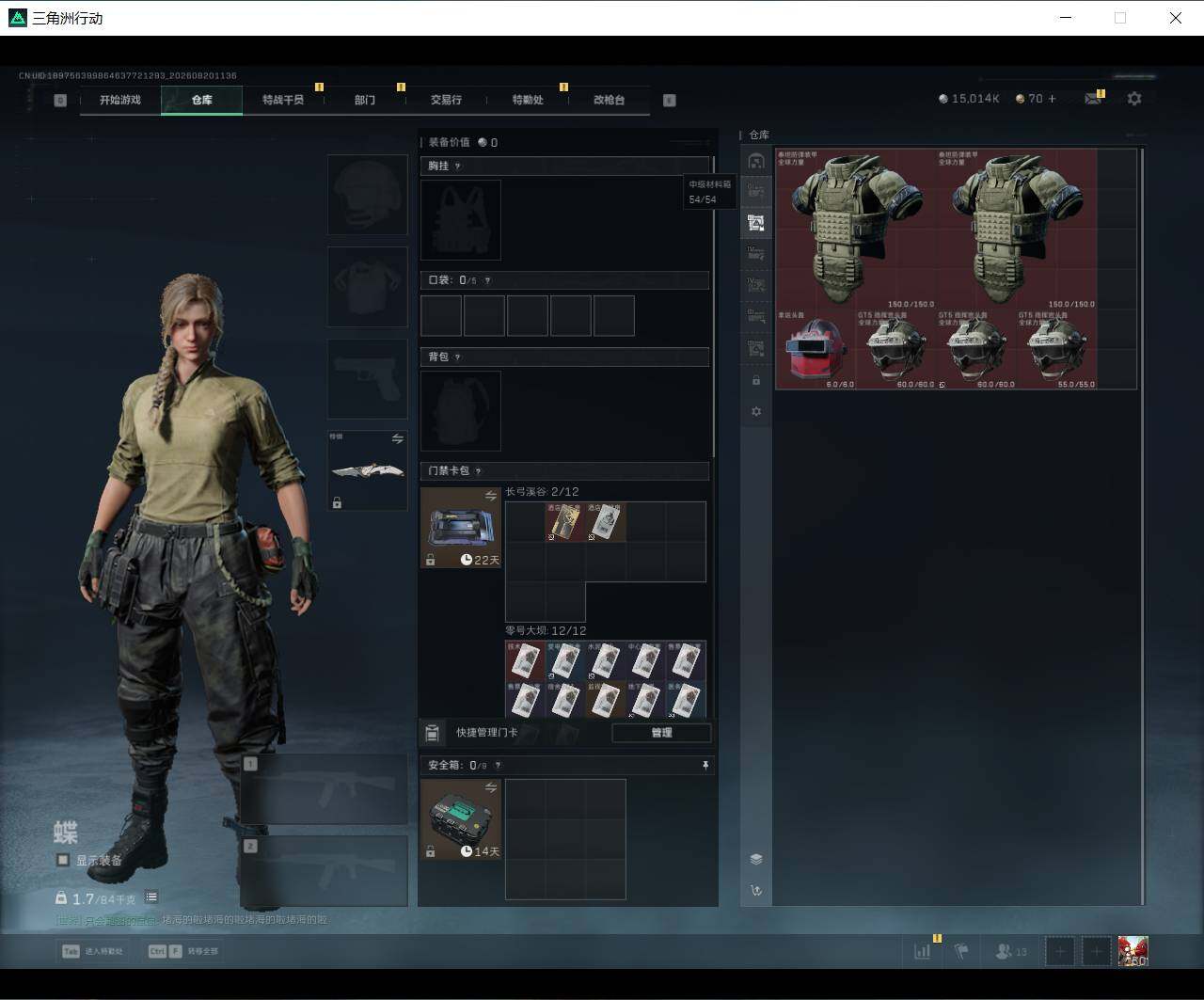Select the keycard case thumbnail showing 22天

click(x=461, y=528)
